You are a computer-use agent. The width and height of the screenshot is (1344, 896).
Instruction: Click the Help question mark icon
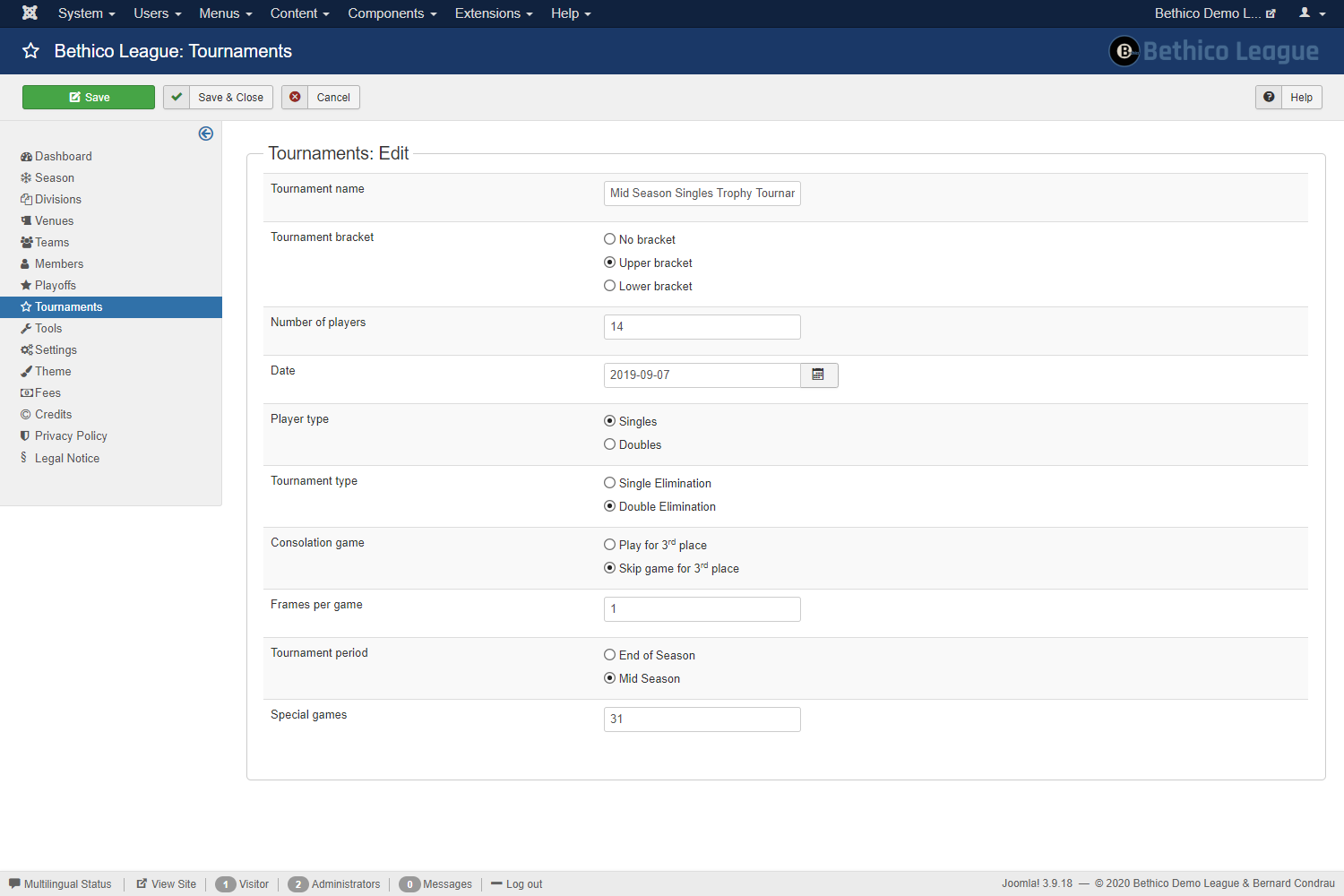pos(1269,97)
